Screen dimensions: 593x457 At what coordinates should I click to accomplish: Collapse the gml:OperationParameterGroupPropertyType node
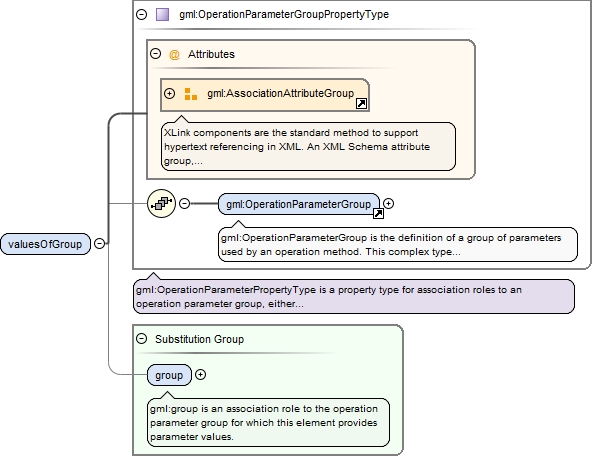(141, 14)
